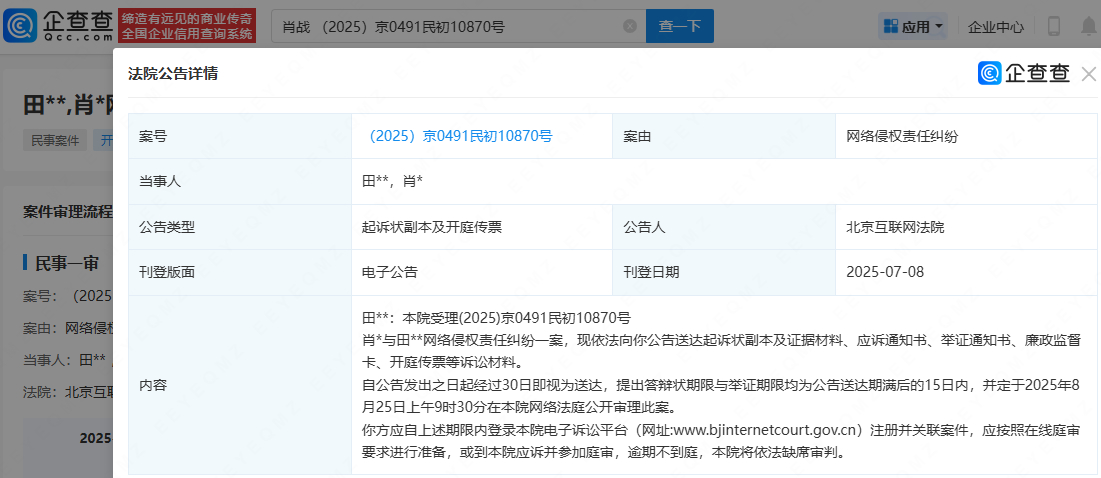This screenshot has height=478, width=1101.
Task: Click the 刊登日期 label cell
Action: click(x=724, y=272)
